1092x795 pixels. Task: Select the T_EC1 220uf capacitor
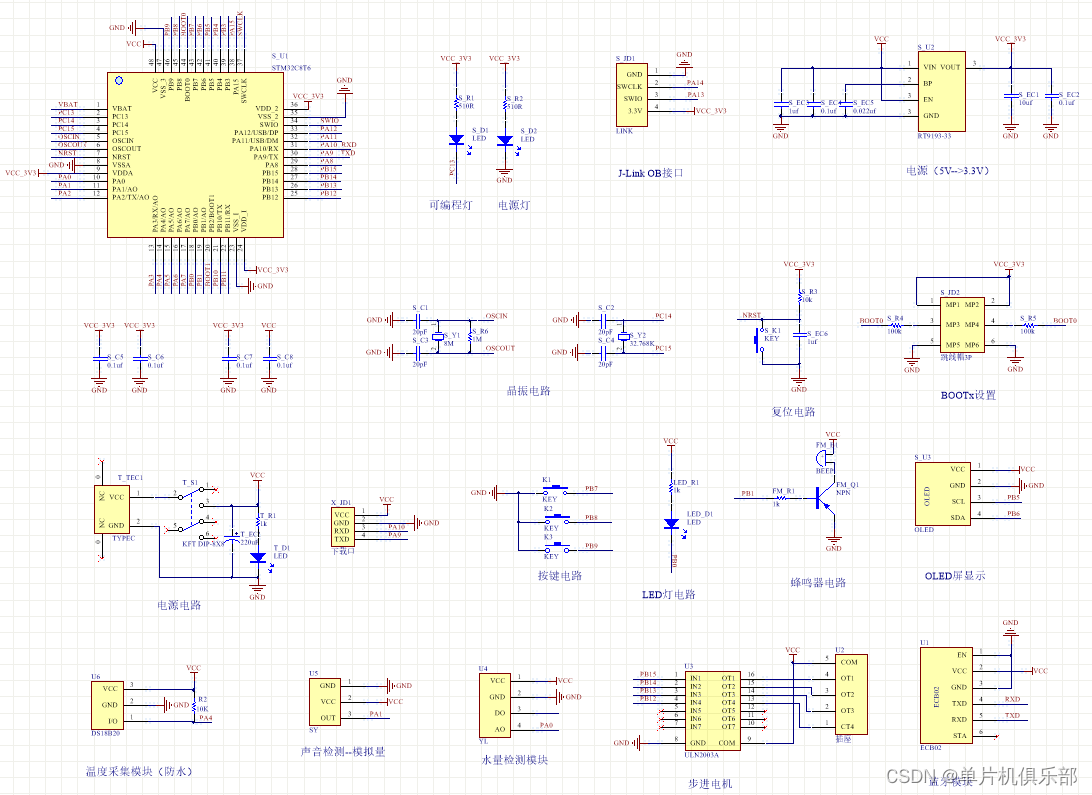pyautogui.click(x=232, y=540)
